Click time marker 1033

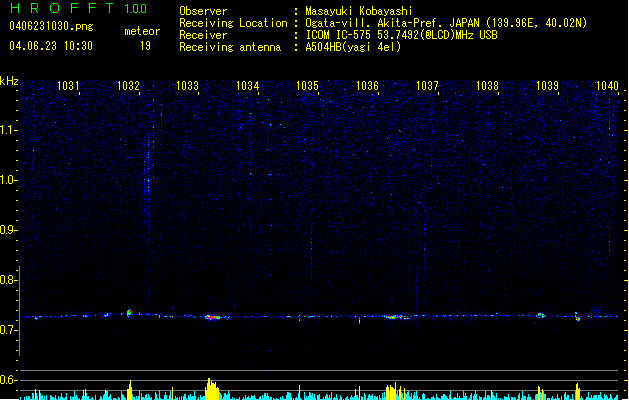tap(188, 86)
